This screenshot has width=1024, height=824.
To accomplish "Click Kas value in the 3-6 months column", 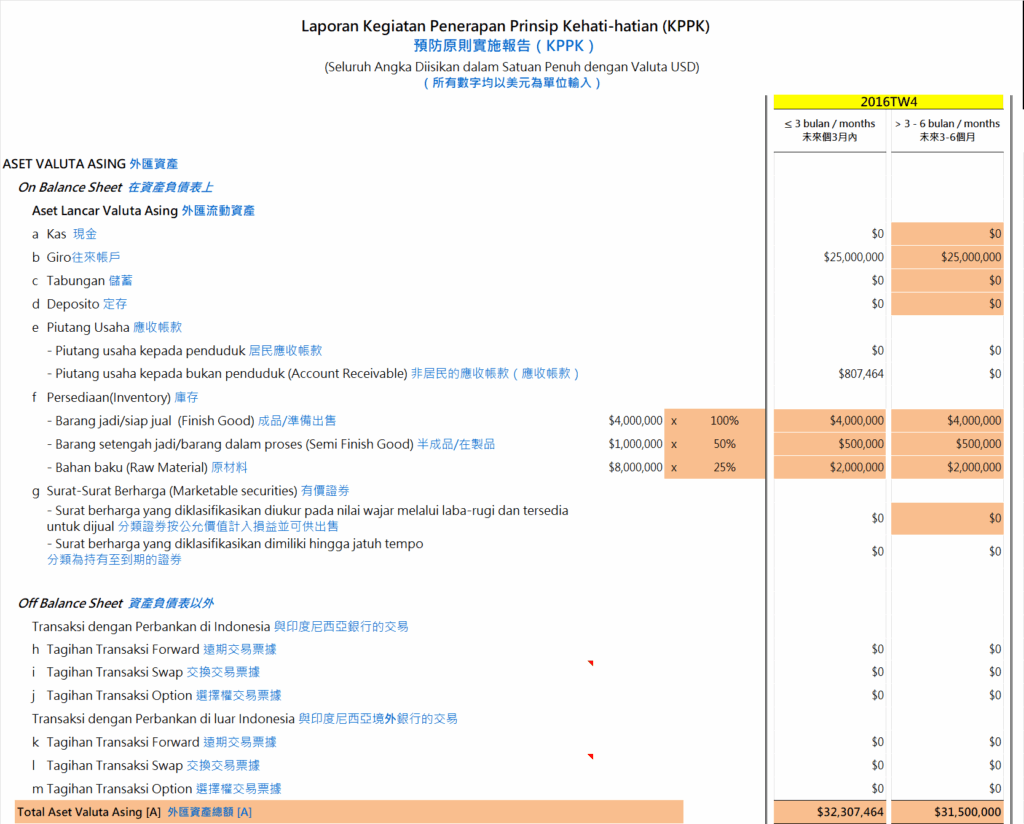I will (993, 234).
